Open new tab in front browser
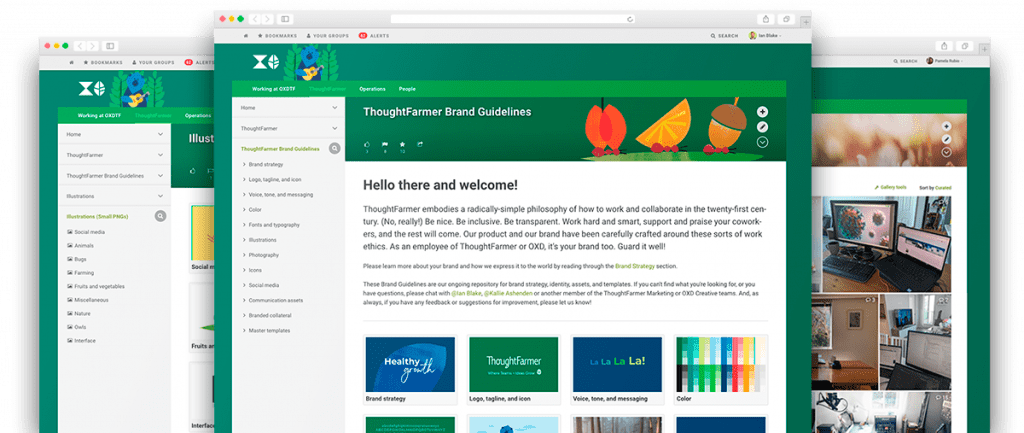This screenshot has width=1024, height=433. coord(806,21)
